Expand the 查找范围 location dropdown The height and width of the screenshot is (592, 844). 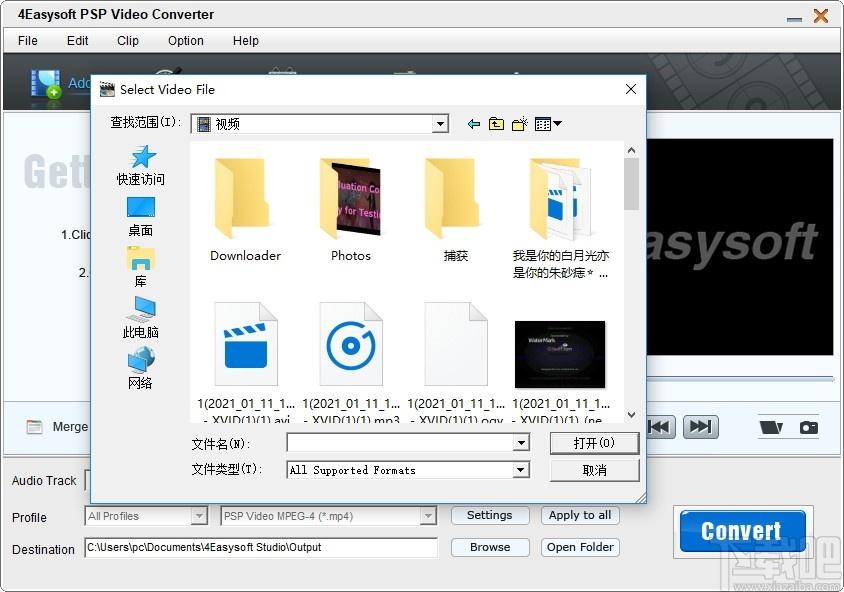(x=440, y=124)
